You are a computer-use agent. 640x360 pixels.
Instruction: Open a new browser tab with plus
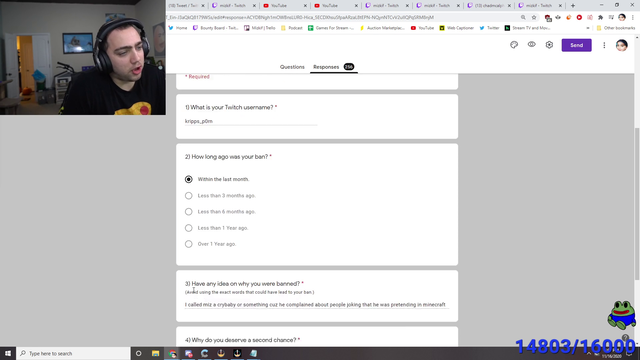[573, 6]
